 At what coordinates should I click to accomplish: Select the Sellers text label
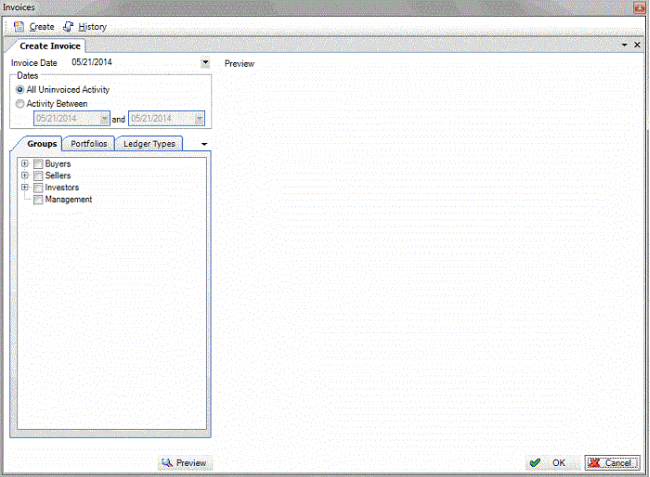tap(58, 176)
